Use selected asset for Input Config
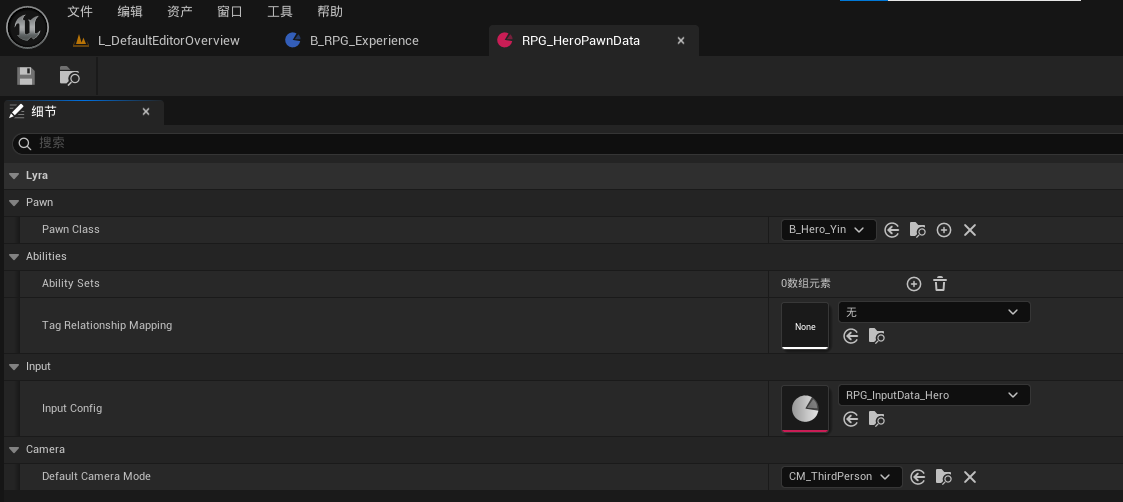Viewport: 1123px width, 502px height. [851, 419]
